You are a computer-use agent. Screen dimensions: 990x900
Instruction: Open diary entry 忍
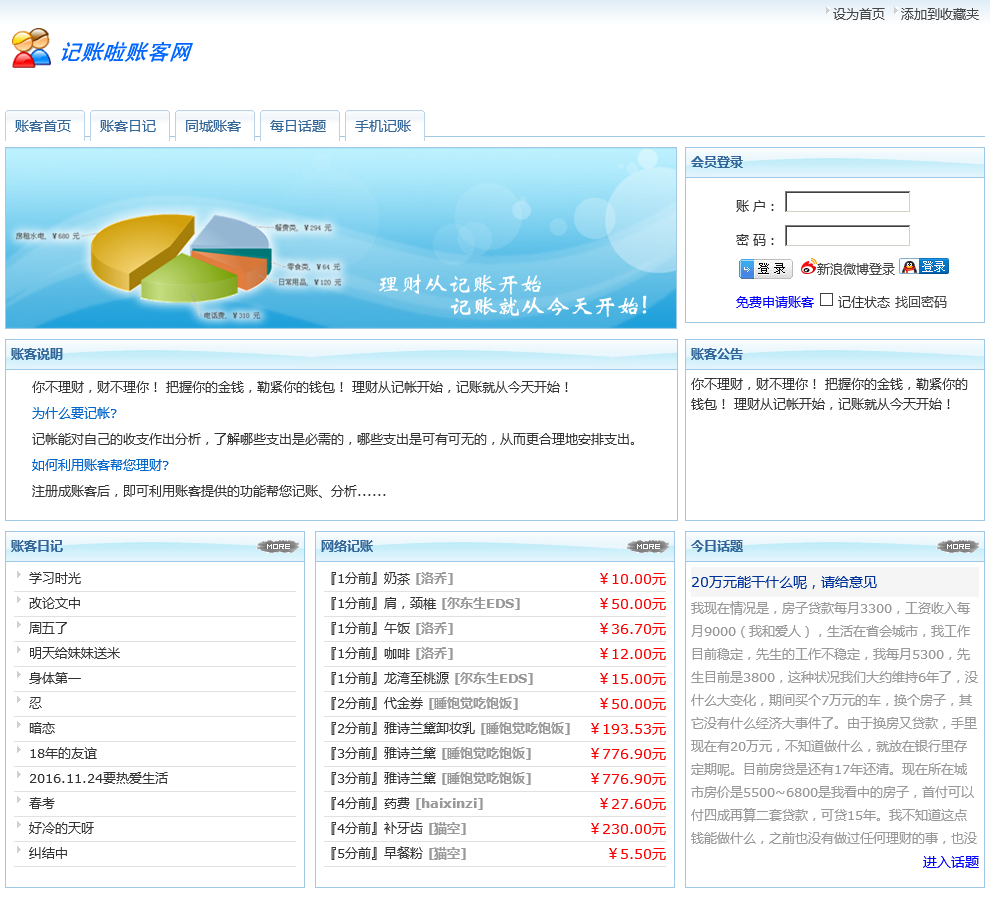[x=35, y=703]
